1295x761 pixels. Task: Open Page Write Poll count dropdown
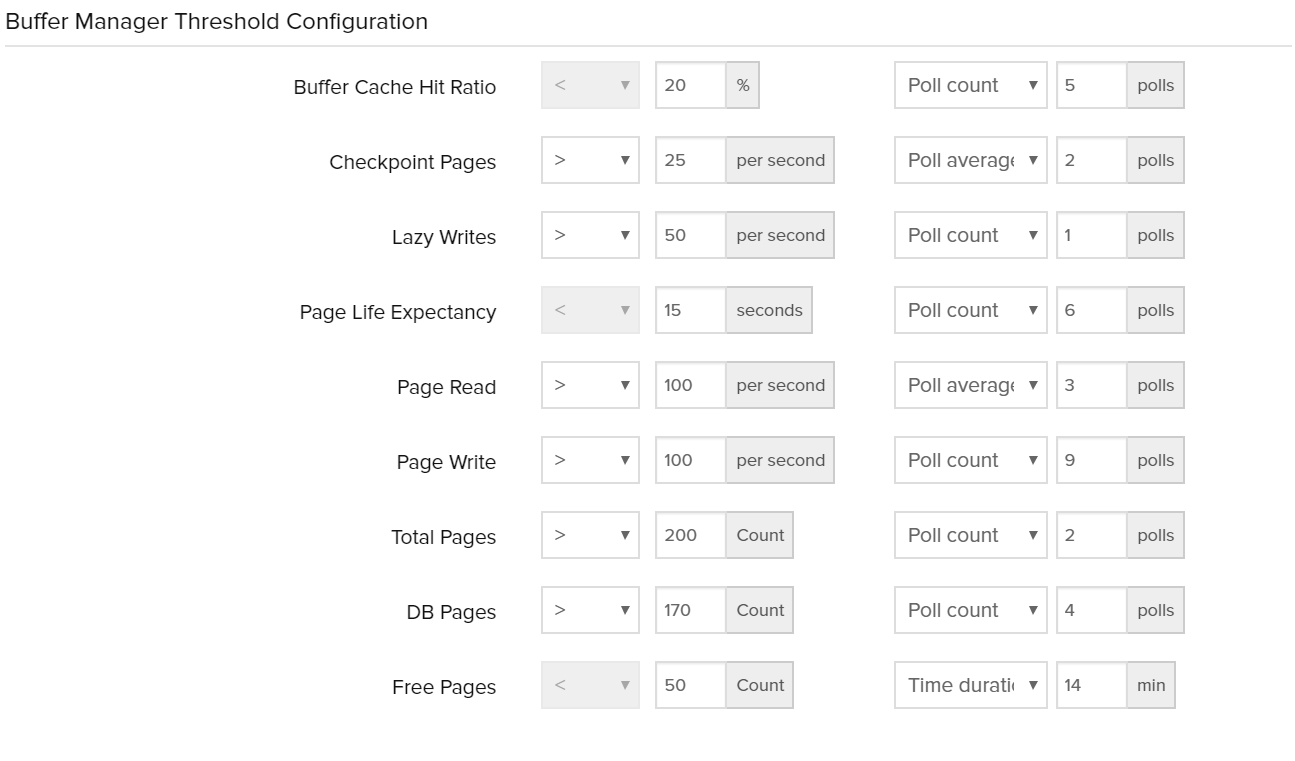tap(971, 460)
